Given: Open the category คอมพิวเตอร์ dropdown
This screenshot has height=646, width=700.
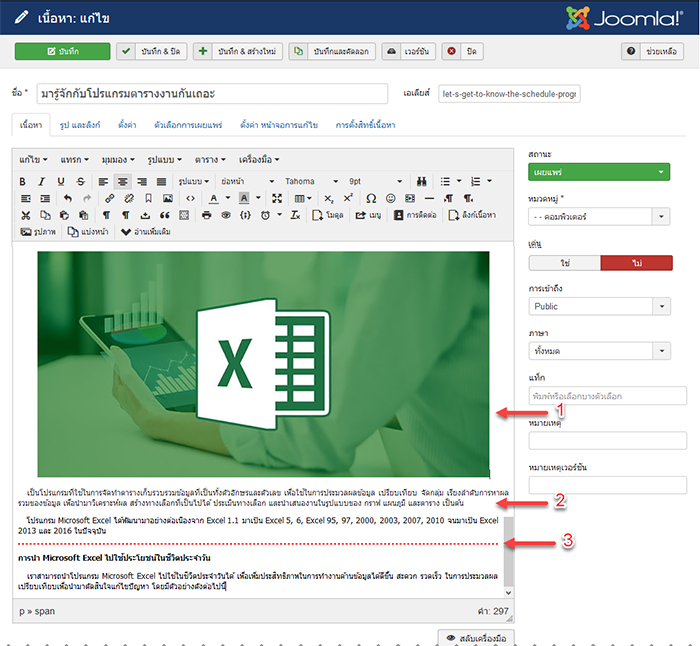Looking at the screenshot, I should tap(599, 217).
